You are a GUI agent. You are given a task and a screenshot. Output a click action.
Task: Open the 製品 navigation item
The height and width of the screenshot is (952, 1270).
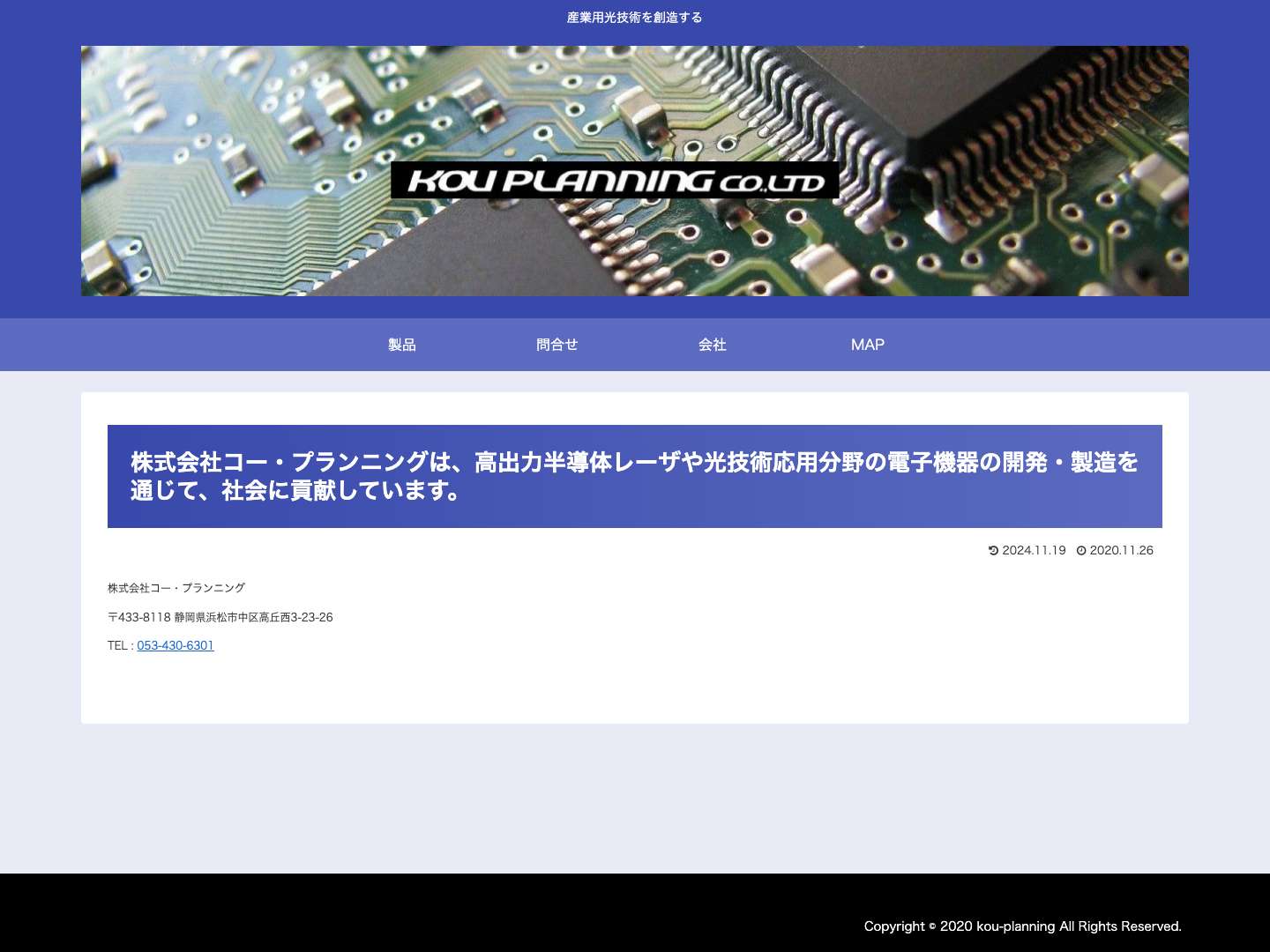click(402, 344)
